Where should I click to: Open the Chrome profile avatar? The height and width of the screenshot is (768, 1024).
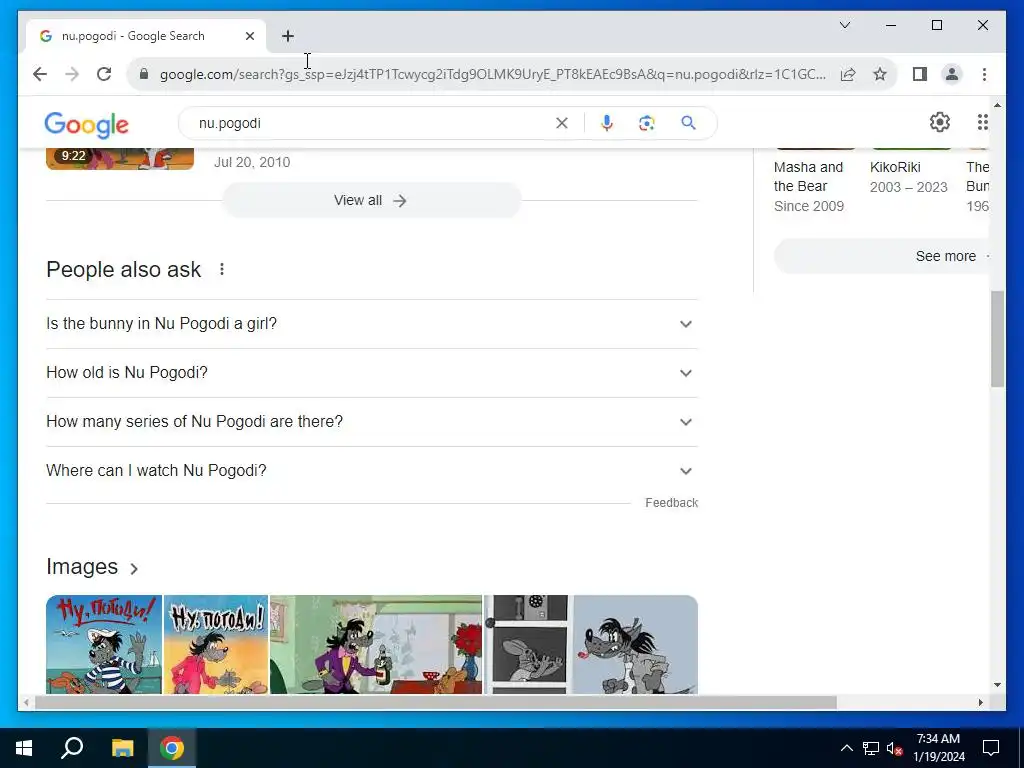point(952,74)
